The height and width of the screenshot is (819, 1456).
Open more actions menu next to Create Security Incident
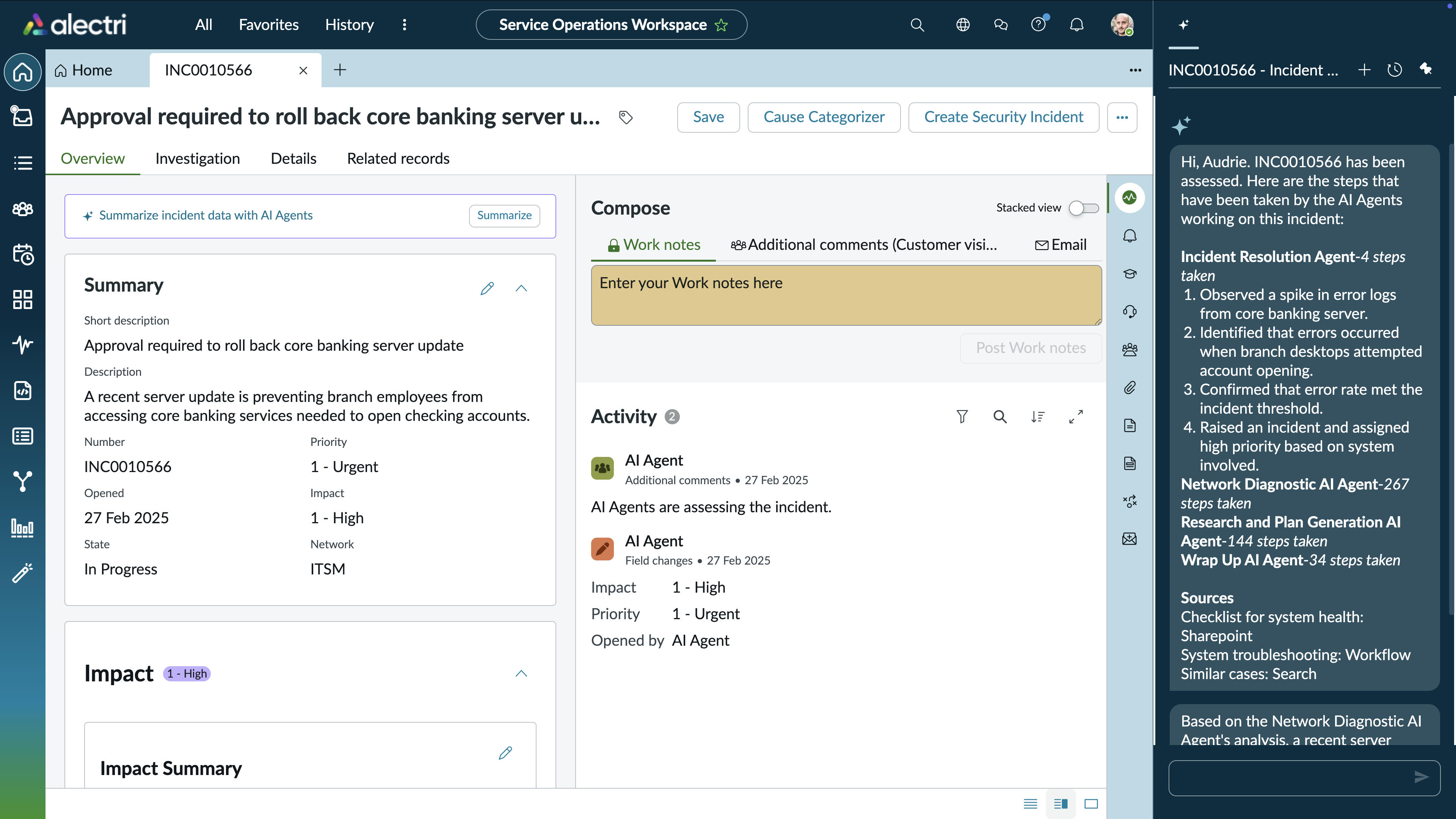[1122, 118]
